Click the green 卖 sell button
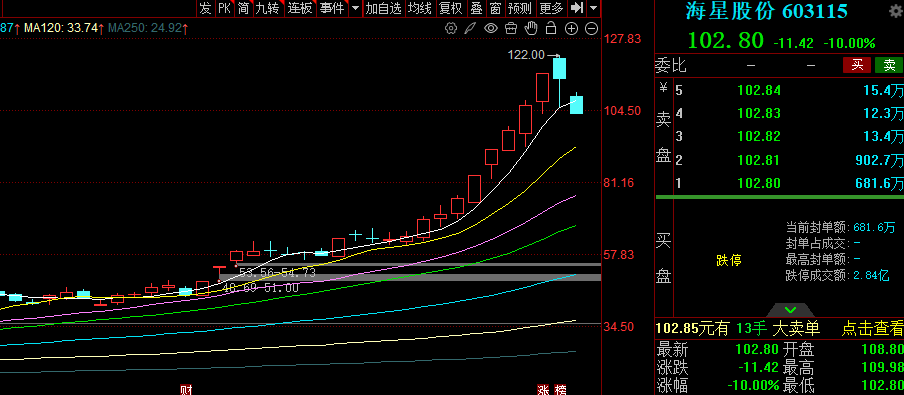The image size is (904, 395). [x=889, y=65]
